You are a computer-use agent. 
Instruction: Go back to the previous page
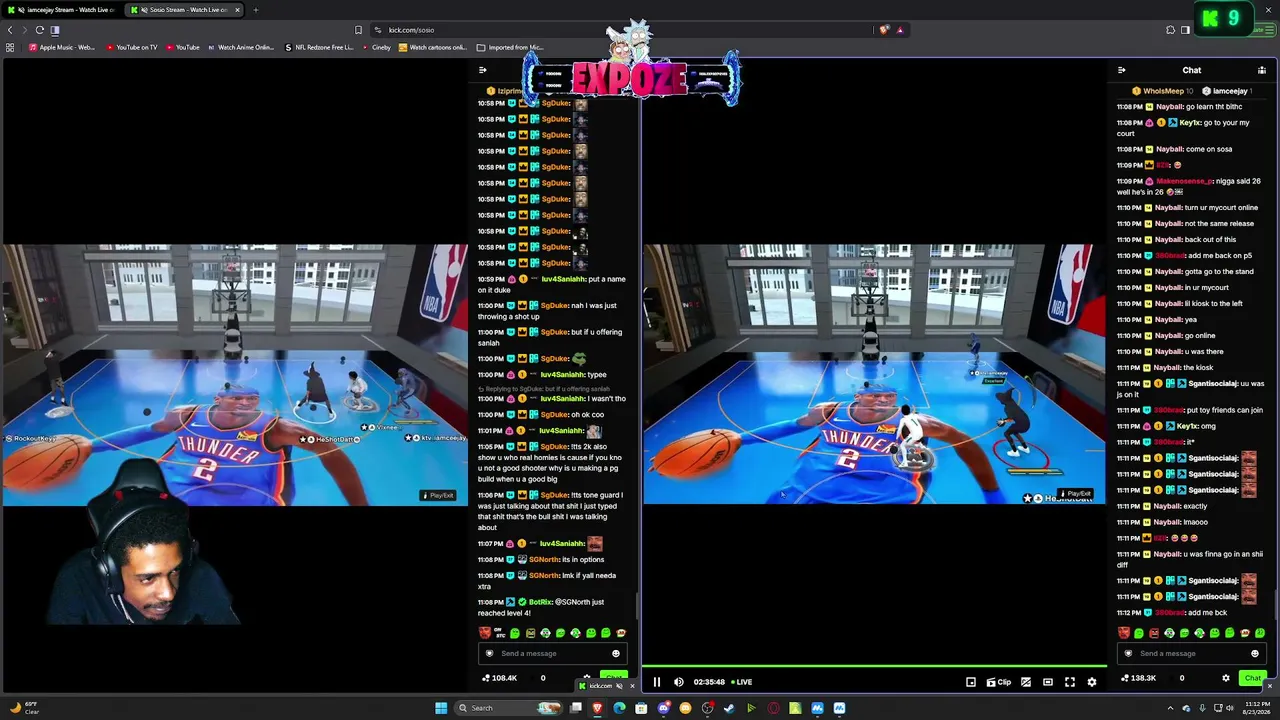[10, 30]
